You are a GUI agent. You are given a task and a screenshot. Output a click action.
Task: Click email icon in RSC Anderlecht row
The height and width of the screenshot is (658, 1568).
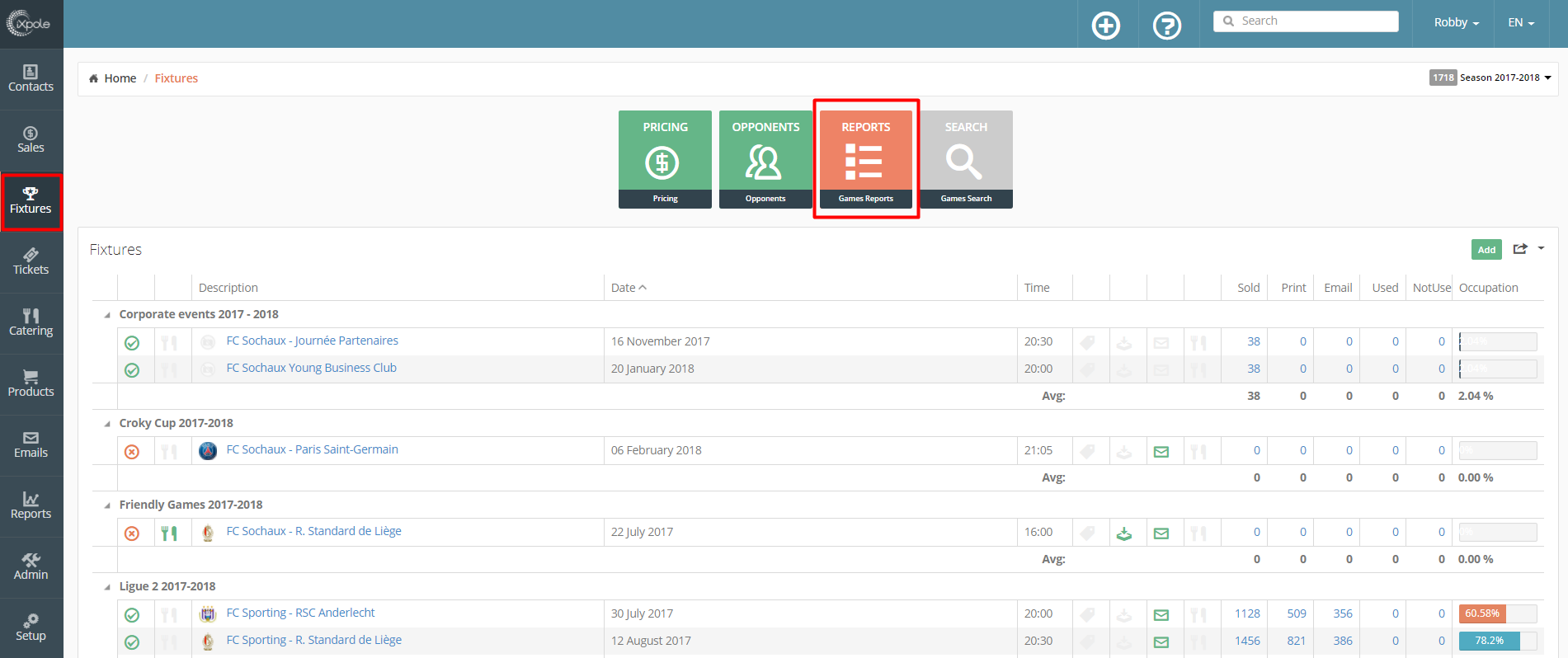1161,615
